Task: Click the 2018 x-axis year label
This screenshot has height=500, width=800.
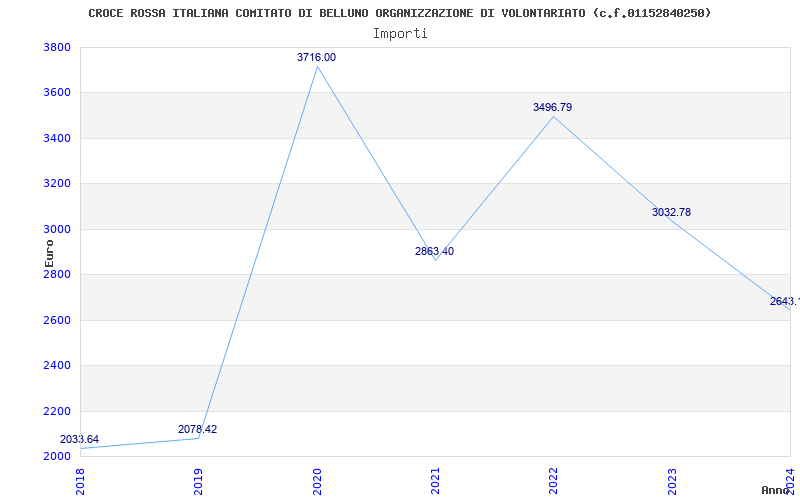Action: [x=81, y=481]
